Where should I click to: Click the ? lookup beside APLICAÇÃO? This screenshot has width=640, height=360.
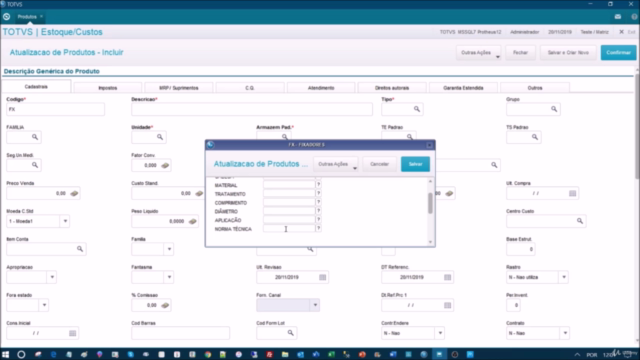pyautogui.click(x=318, y=220)
